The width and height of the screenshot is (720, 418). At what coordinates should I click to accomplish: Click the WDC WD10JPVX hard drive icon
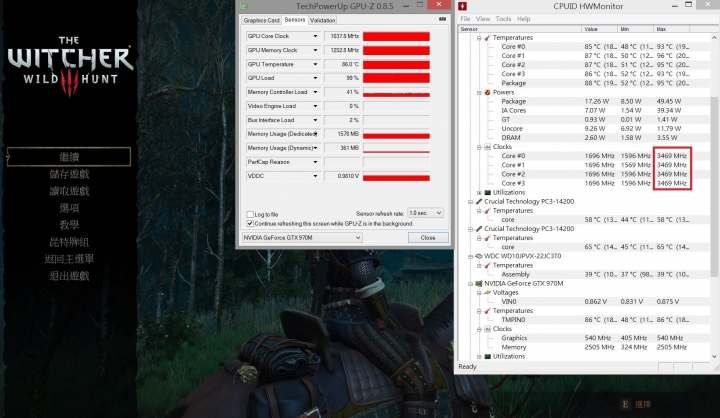point(478,256)
